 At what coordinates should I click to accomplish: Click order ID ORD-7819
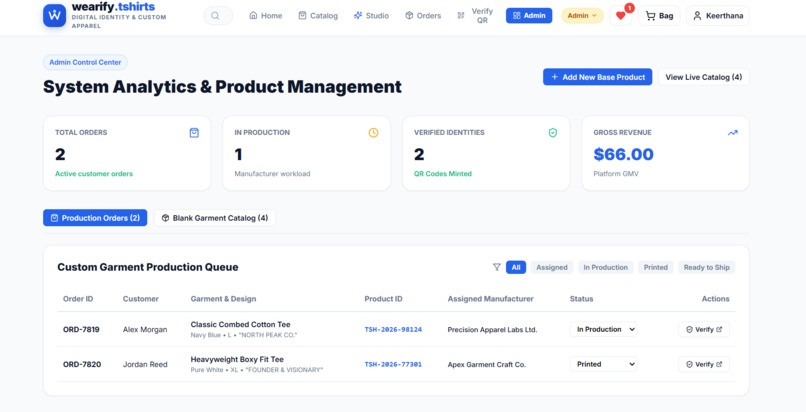[81, 329]
